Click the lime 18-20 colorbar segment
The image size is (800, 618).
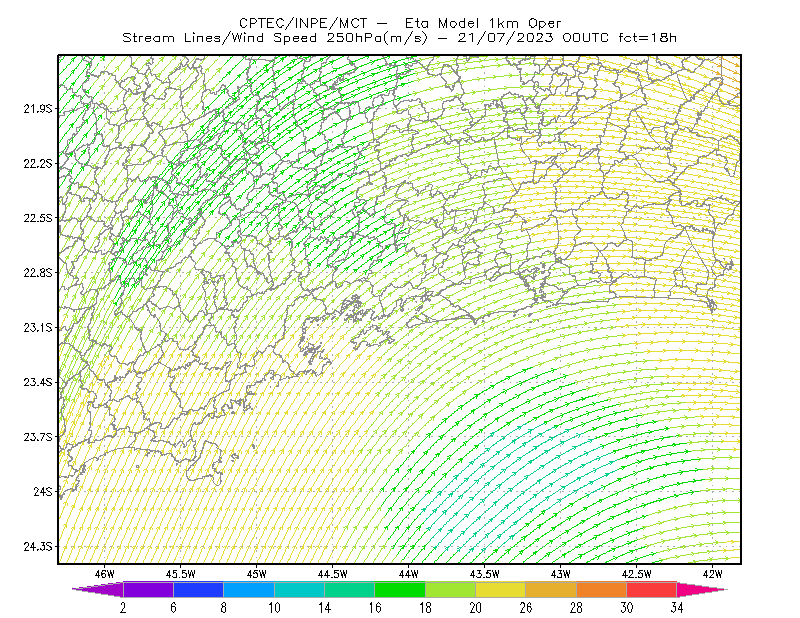click(451, 589)
